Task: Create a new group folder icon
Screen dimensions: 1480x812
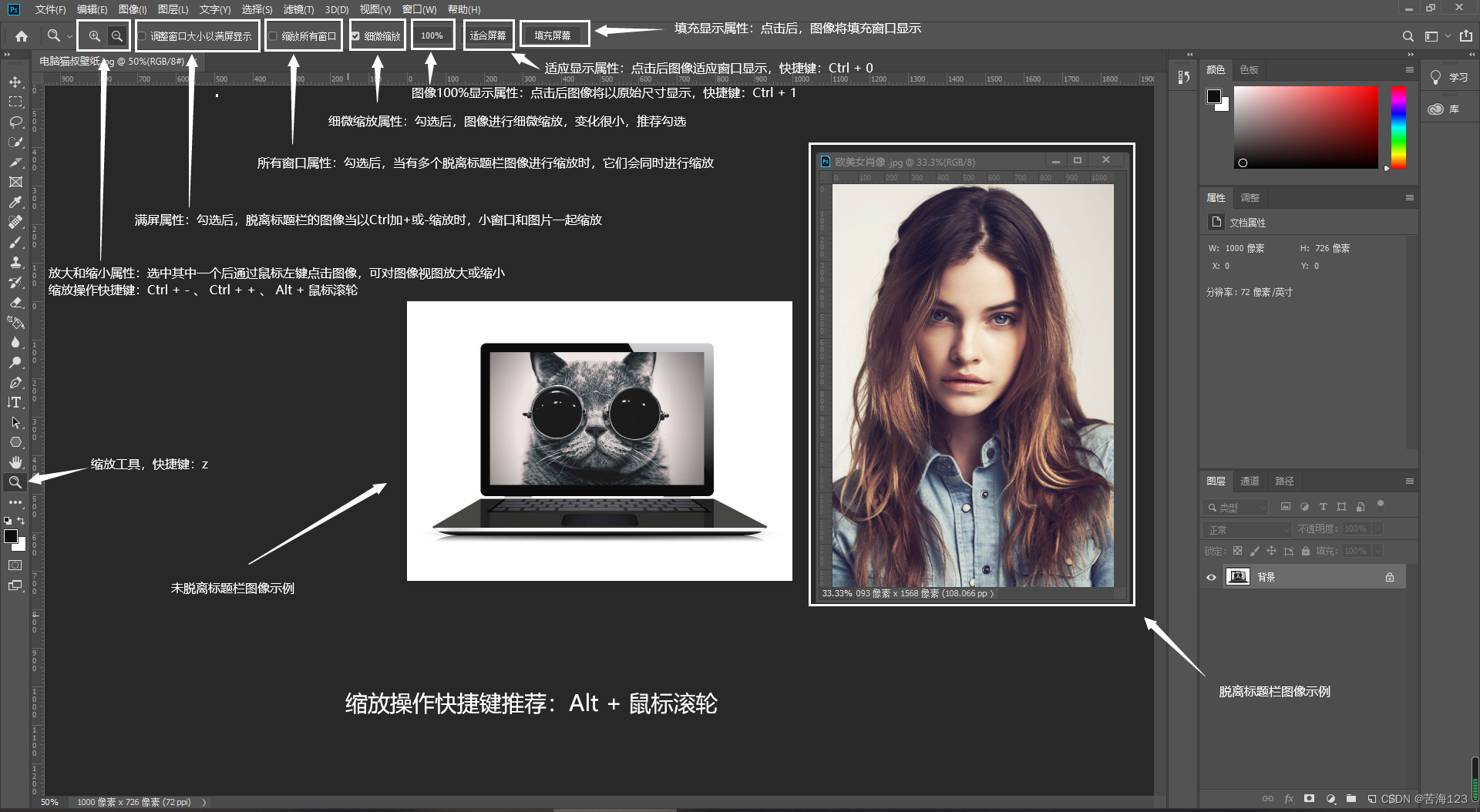Action: point(1351,799)
